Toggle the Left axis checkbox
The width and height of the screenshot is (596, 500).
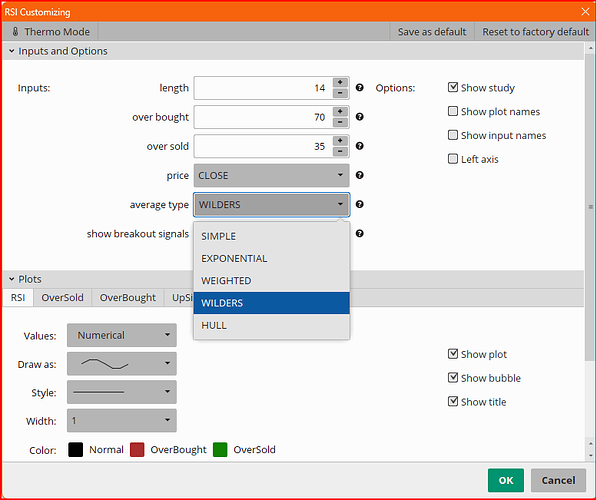[453, 159]
